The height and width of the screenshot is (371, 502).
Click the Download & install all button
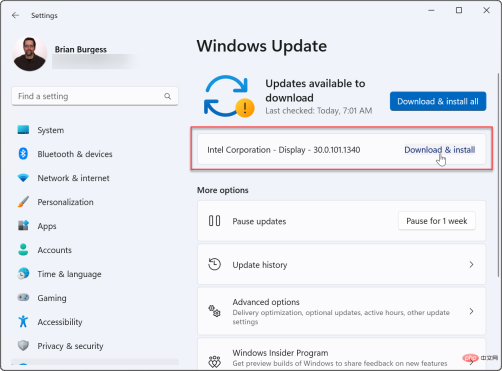coord(438,101)
